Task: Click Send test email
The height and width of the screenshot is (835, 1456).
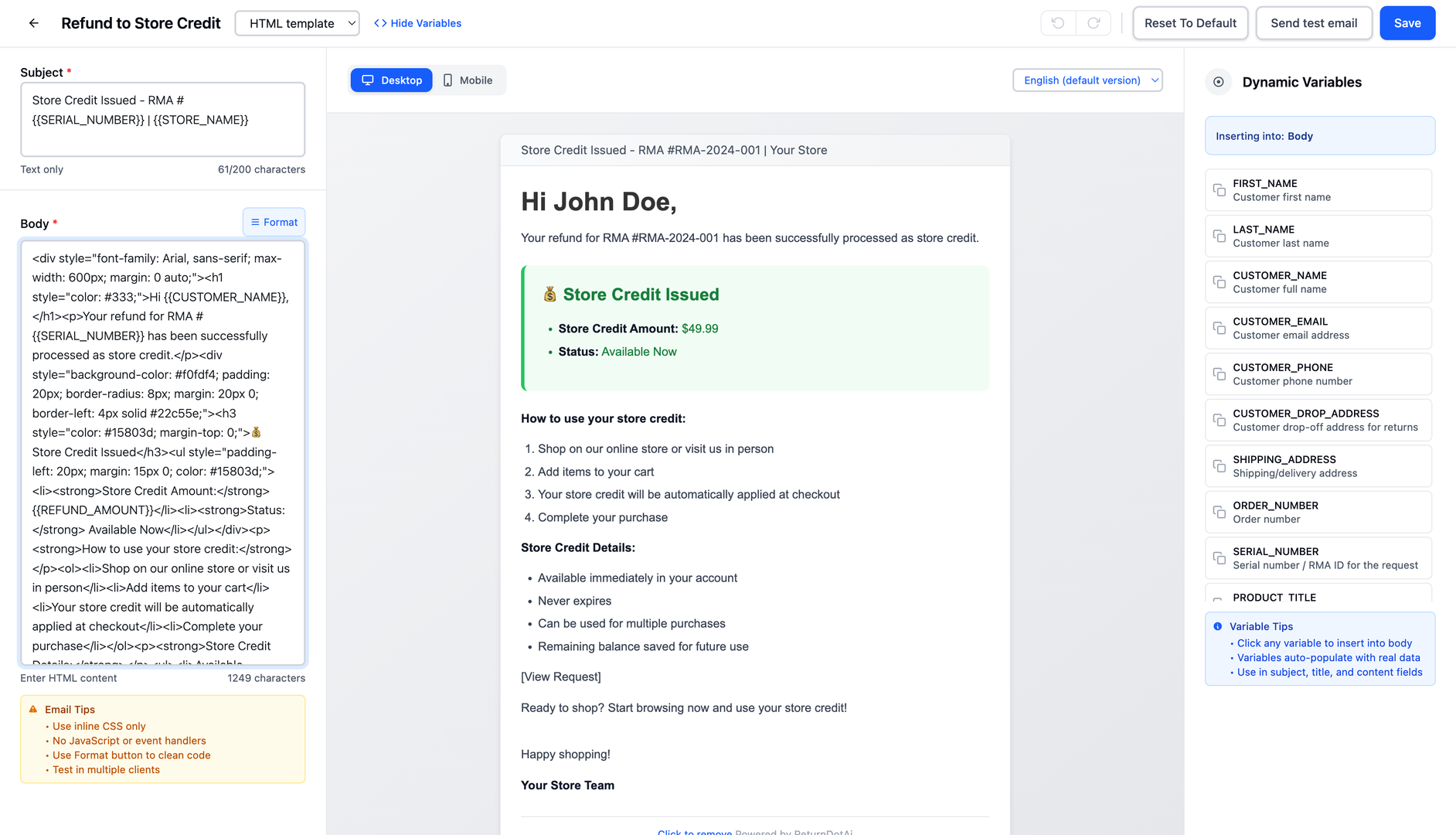Action: click(1313, 23)
